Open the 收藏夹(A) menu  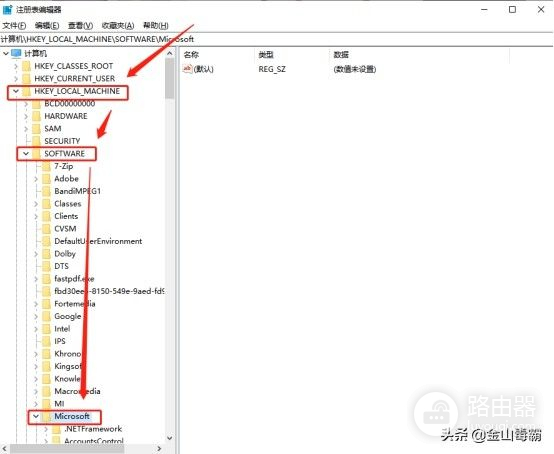pyautogui.click(x=118, y=25)
